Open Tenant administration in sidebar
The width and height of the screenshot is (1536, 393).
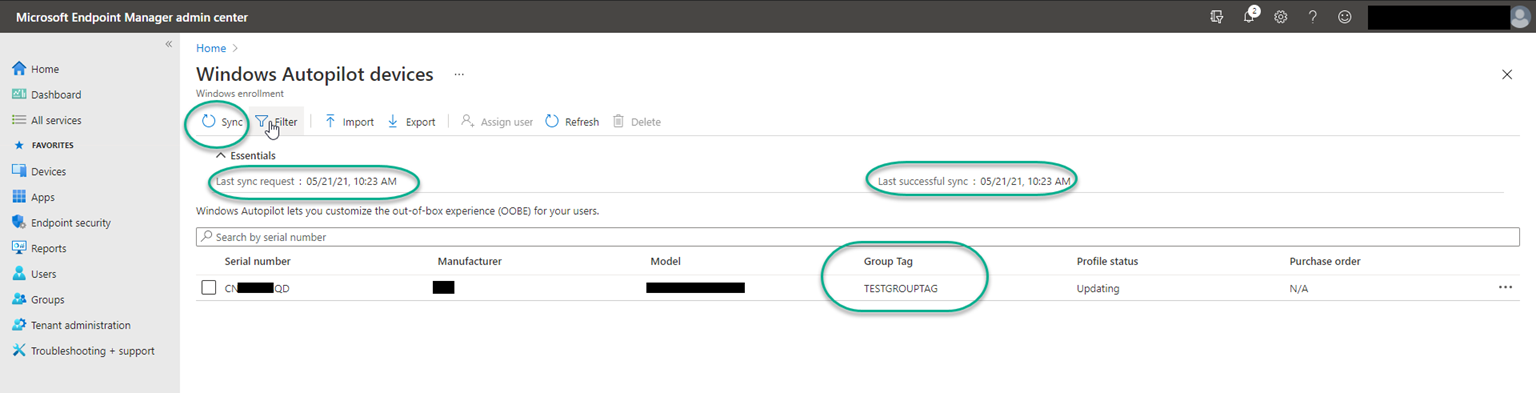(71, 325)
